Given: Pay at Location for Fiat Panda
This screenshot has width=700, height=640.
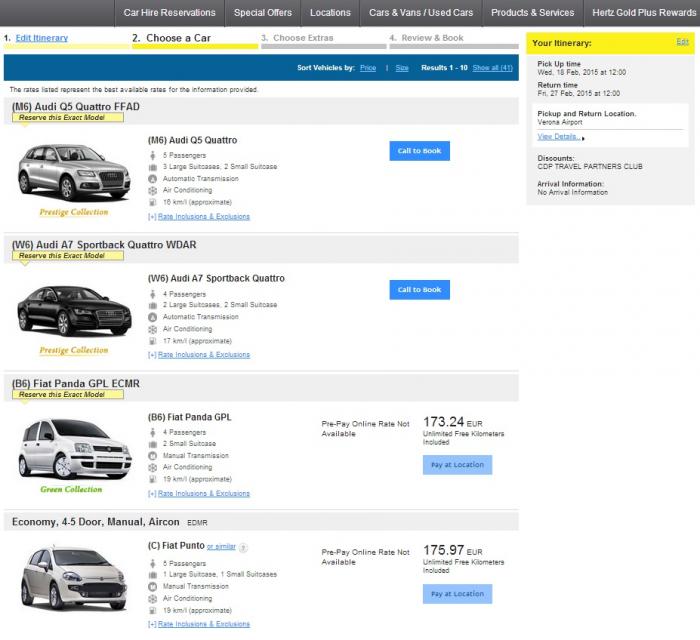Looking at the screenshot, I should 457,465.
